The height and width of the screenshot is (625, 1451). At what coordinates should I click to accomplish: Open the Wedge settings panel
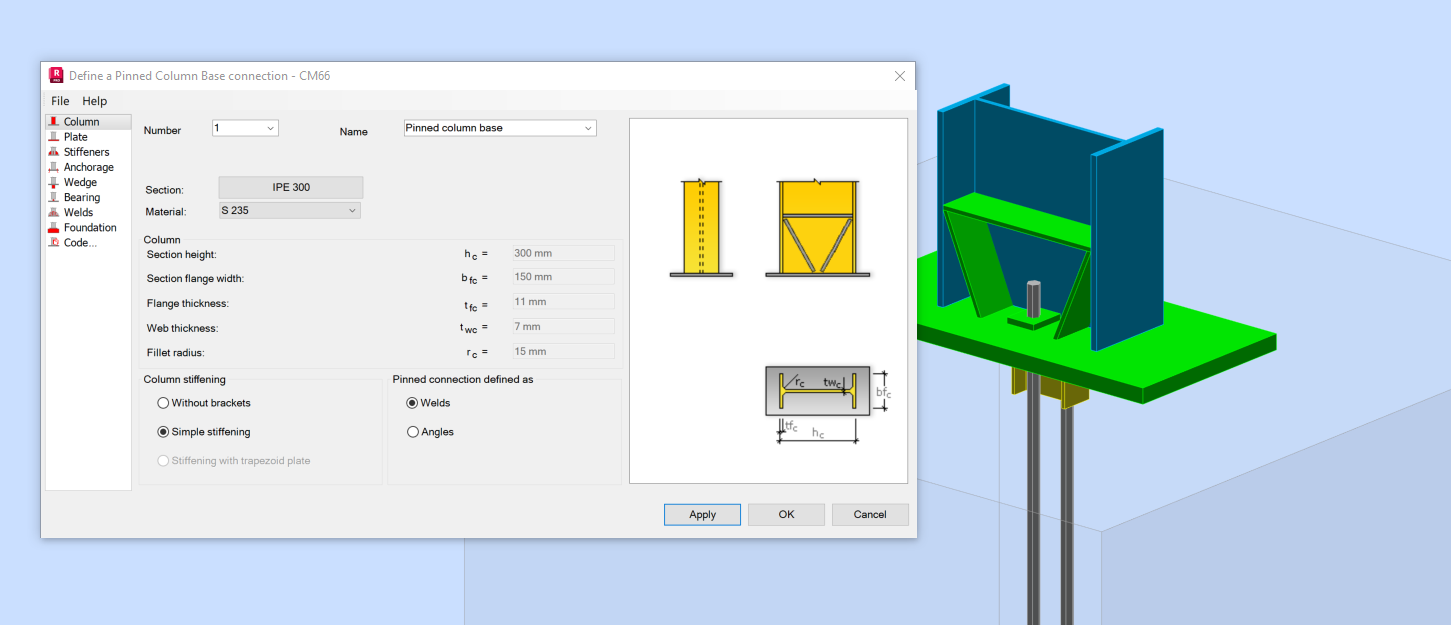pyautogui.click(x=78, y=181)
